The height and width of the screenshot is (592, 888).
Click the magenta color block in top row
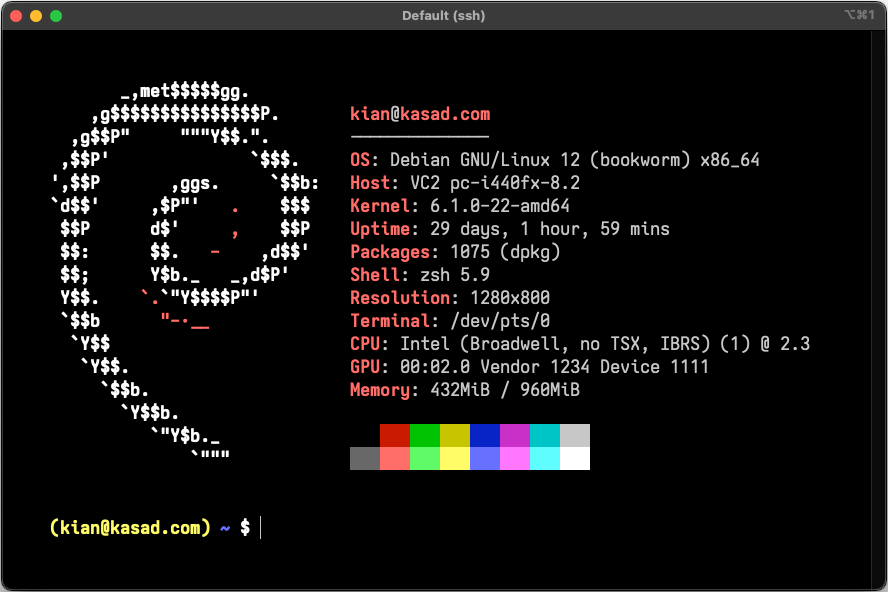[x=515, y=435]
